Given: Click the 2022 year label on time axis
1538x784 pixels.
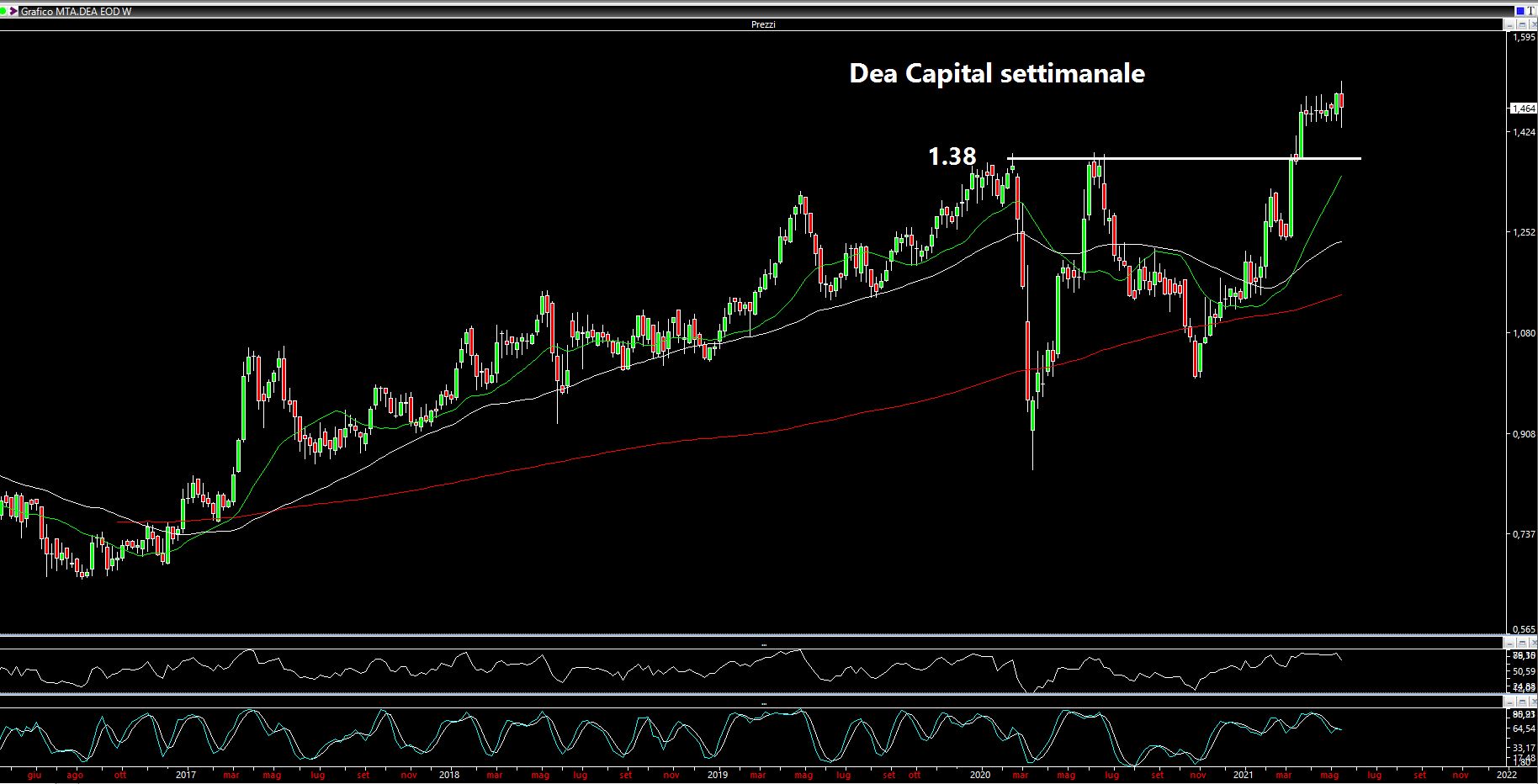Looking at the screenshot, I should tap(1507, 775).
